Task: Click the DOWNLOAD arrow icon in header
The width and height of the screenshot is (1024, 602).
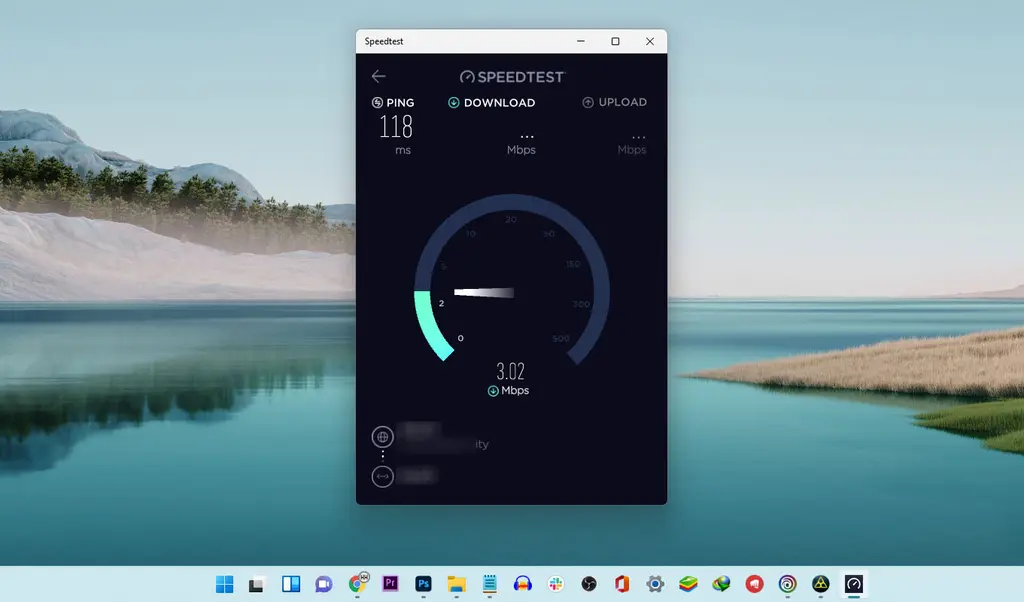Action: pos(454,103)
